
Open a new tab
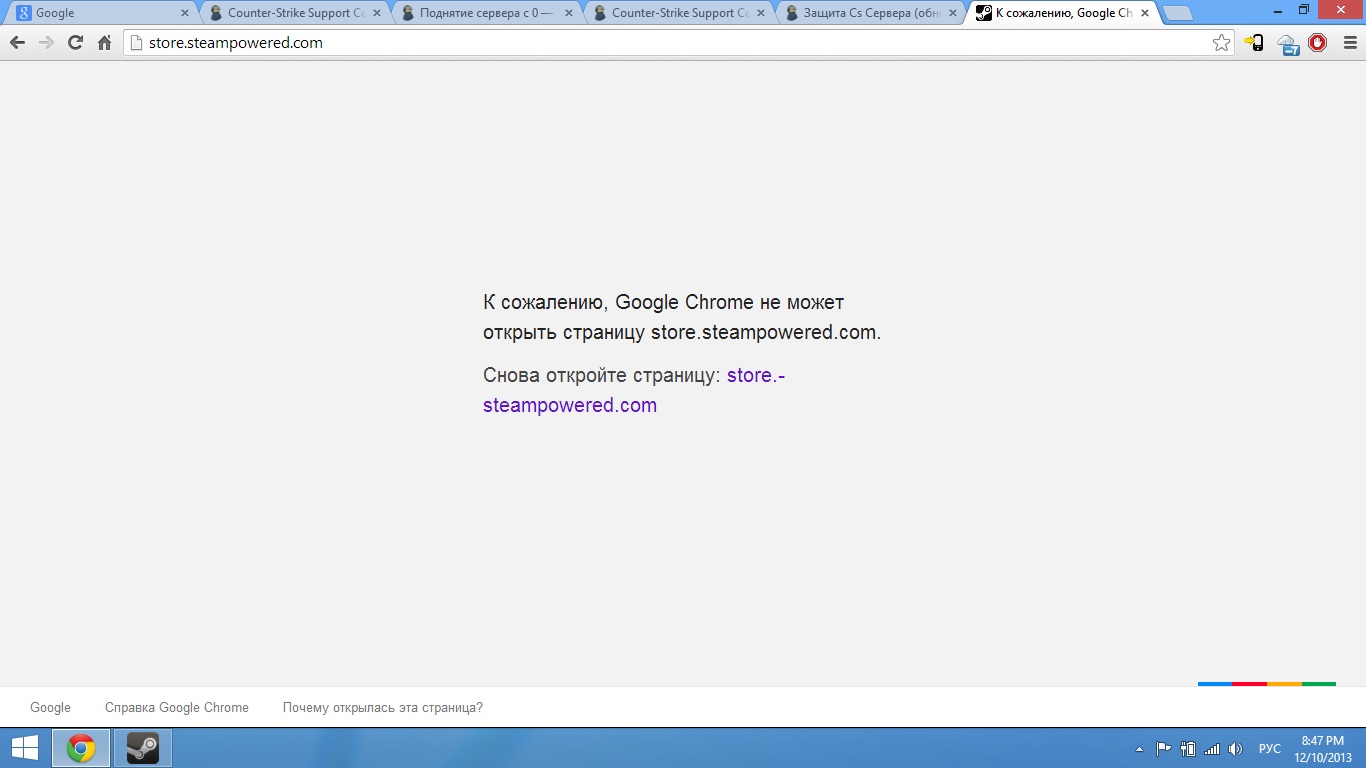(x=1178, y=14)
